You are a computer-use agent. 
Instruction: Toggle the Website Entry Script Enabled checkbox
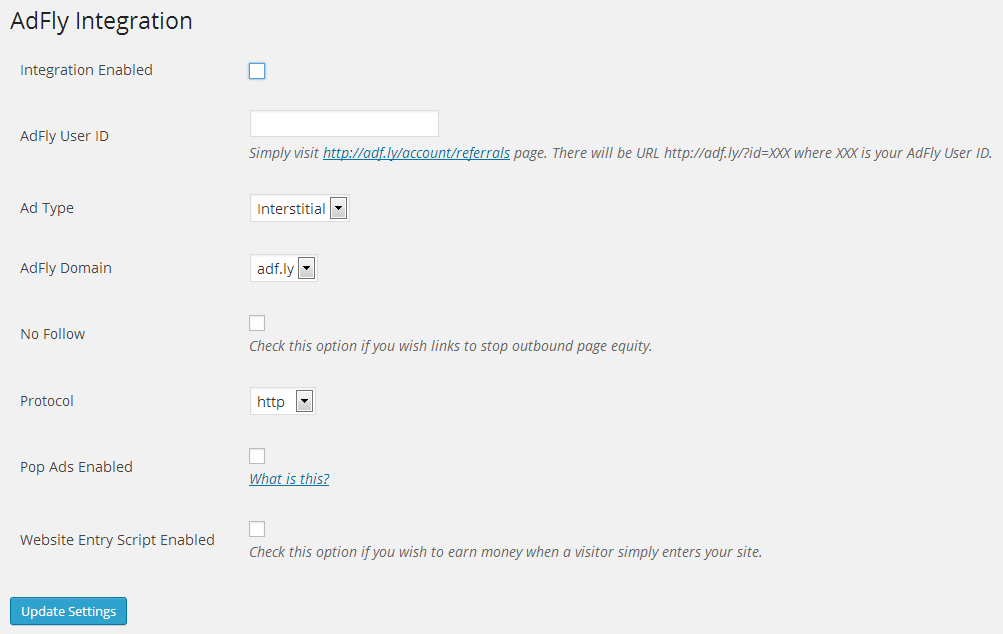coord(257,529)
